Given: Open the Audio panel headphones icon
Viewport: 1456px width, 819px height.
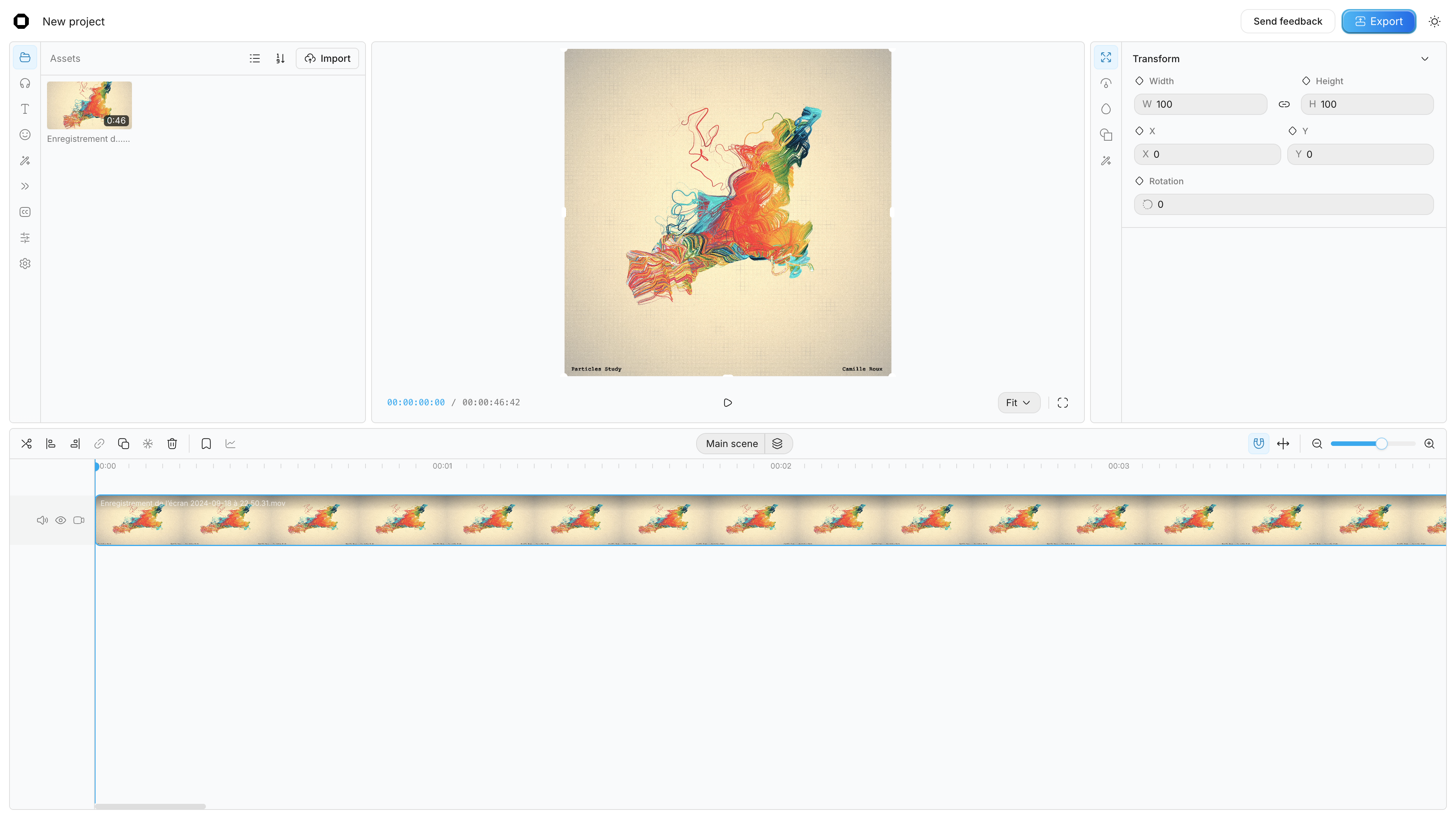Looking at the screenshot, I should pyautogui.click(x=25, y=83).
